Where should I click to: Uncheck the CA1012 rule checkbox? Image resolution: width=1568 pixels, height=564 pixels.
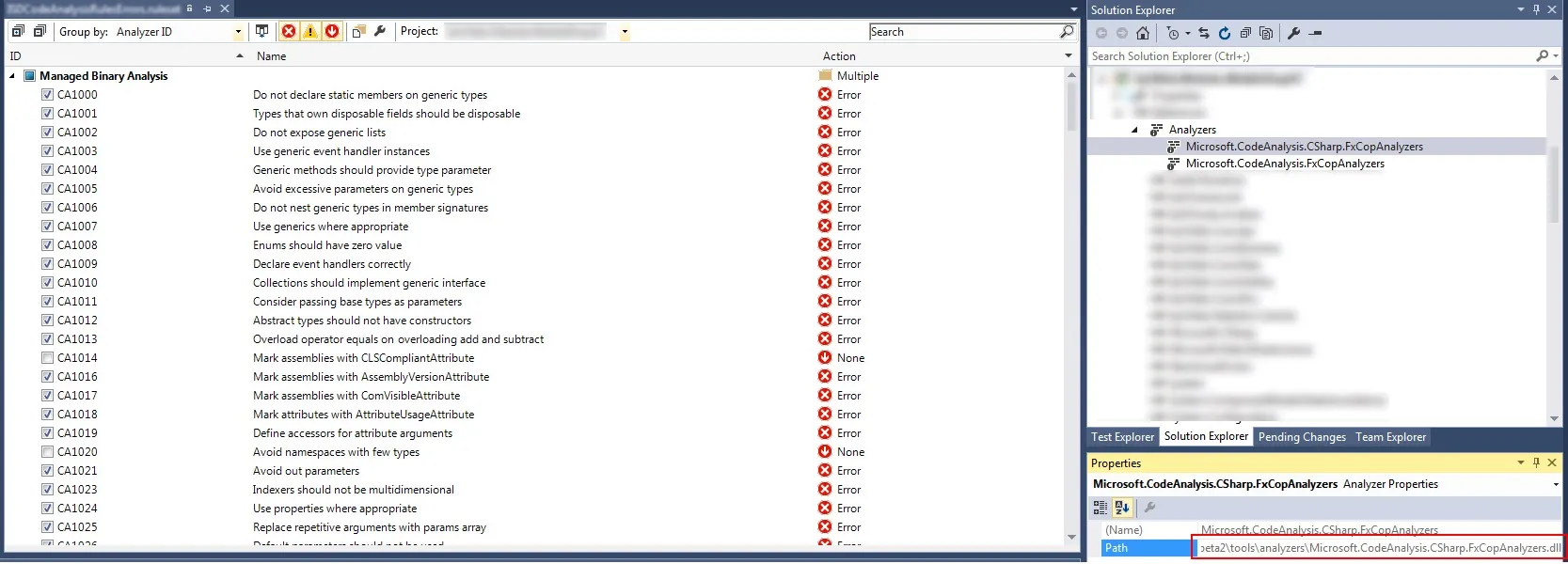point(47,320)
